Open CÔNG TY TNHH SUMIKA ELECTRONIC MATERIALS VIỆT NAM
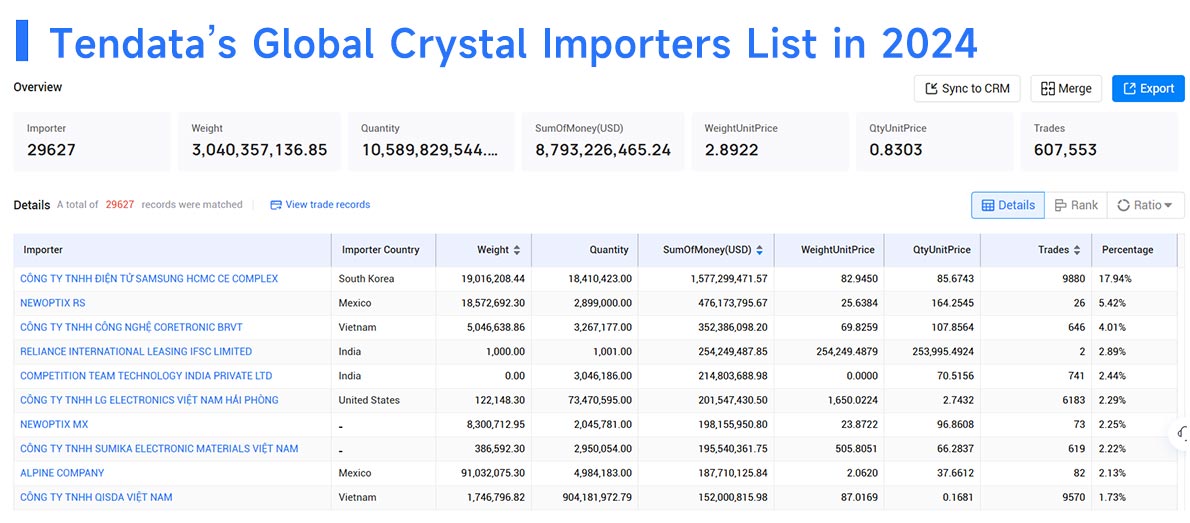 coord(159,449)
